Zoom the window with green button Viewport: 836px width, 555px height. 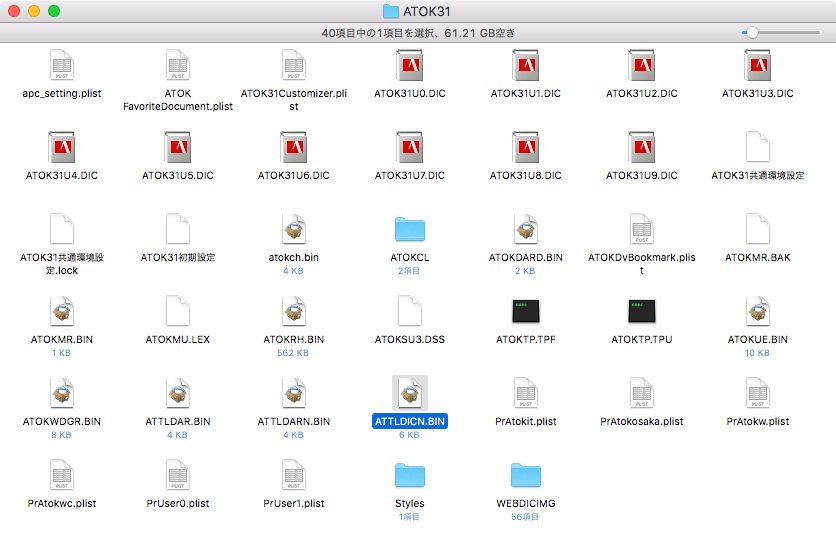click(54, 11)
